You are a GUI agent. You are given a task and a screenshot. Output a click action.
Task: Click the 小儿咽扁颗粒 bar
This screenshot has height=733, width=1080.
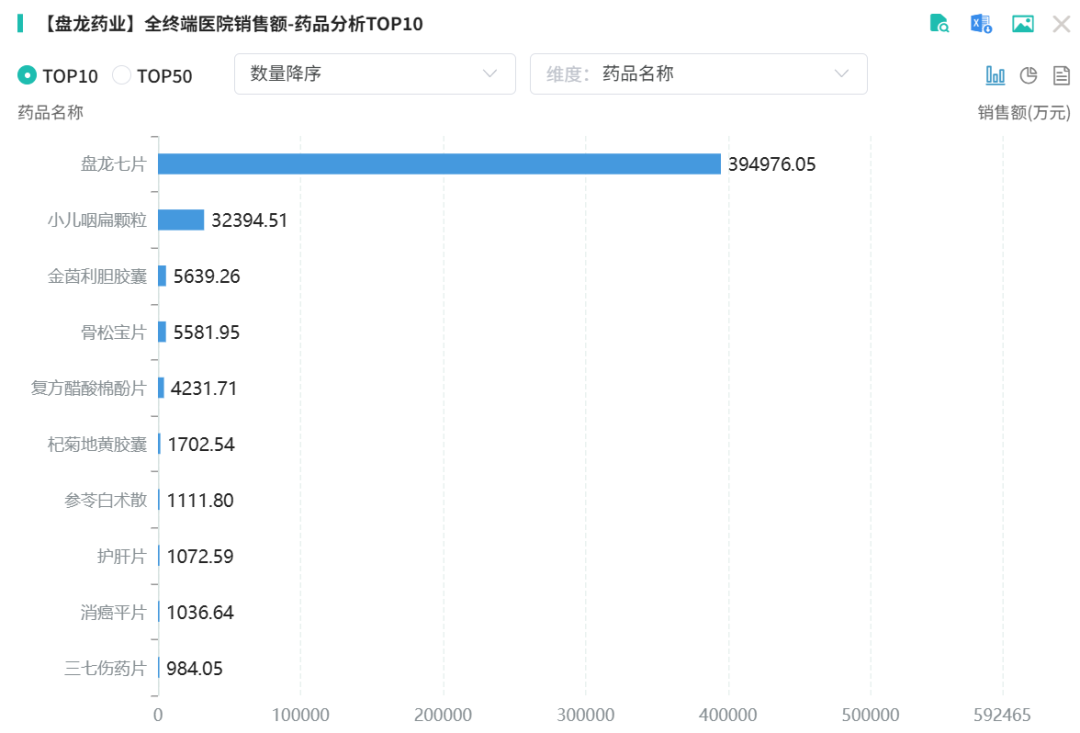[x=181, y=220]
